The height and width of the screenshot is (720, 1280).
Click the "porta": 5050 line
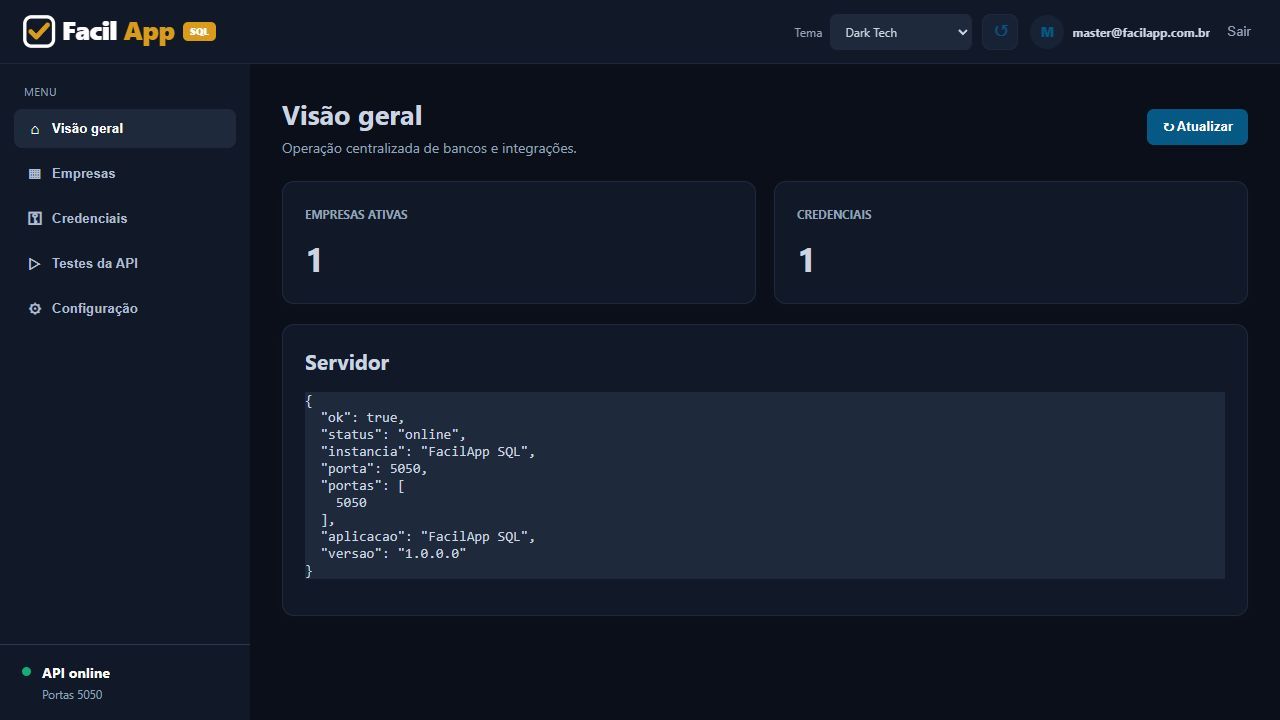coord(374,469)
